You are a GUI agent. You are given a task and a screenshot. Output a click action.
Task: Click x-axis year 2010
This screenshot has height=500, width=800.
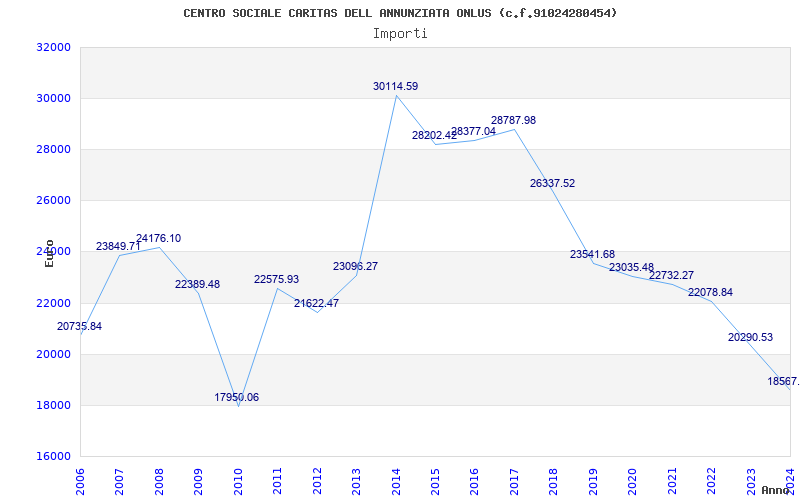click(238, 481)
